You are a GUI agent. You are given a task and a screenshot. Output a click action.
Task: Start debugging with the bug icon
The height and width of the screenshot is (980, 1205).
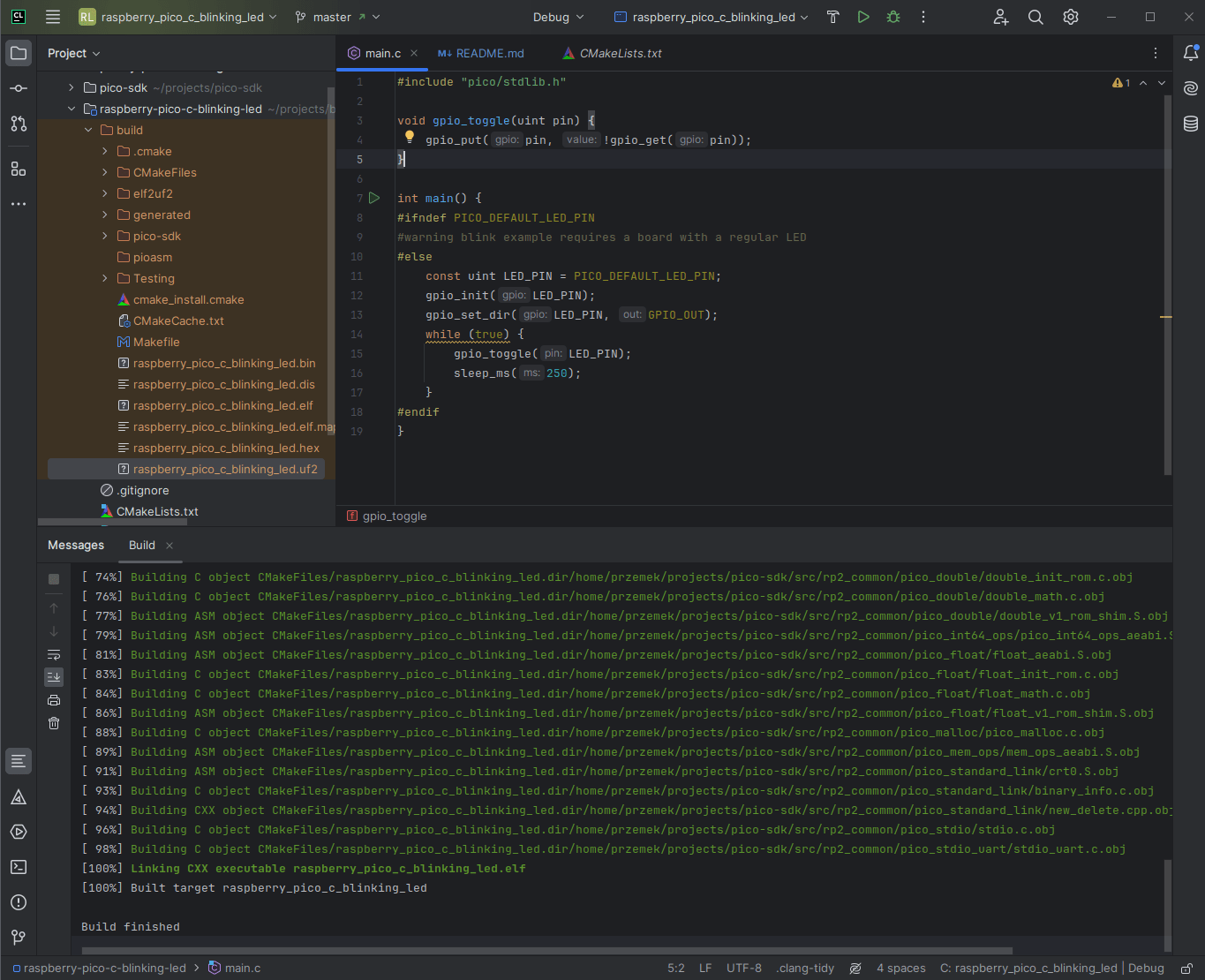(893, 17)
